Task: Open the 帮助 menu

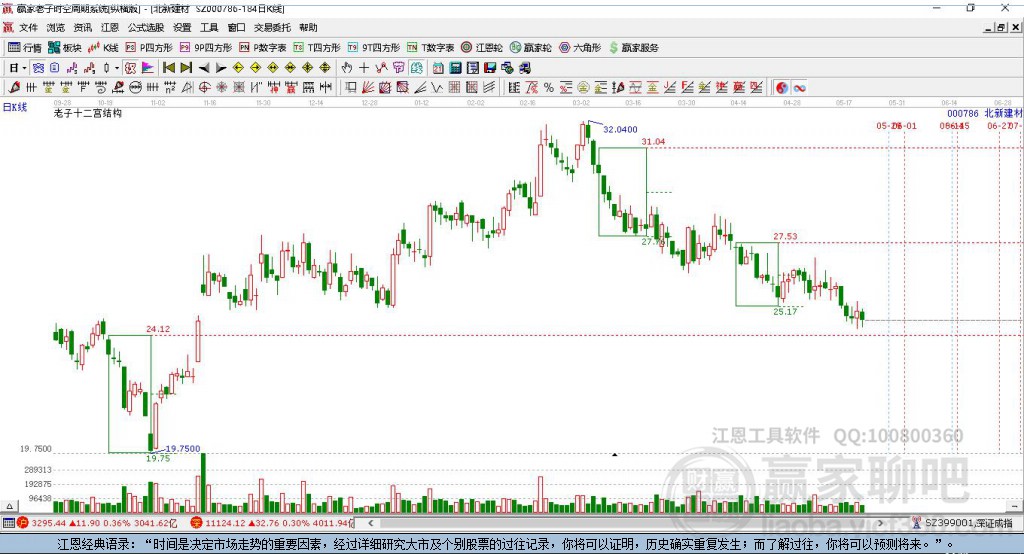Action: pos(308,27)
